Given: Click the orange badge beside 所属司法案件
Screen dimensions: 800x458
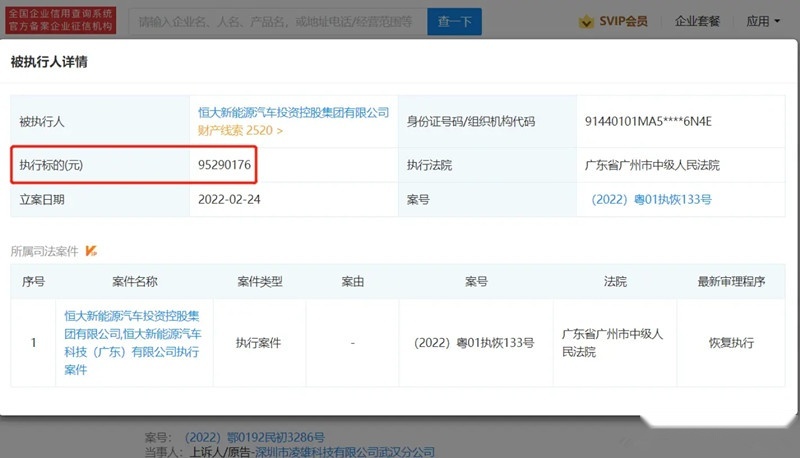Looking at the screenshot, I should coord(91,251).
